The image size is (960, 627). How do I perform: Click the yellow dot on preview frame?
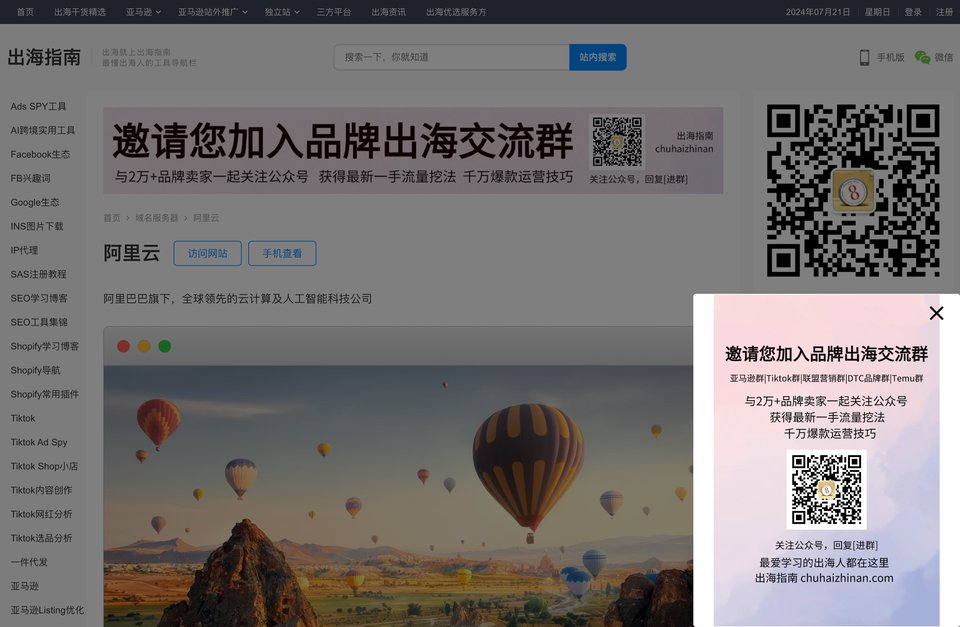tap(144, 347)
